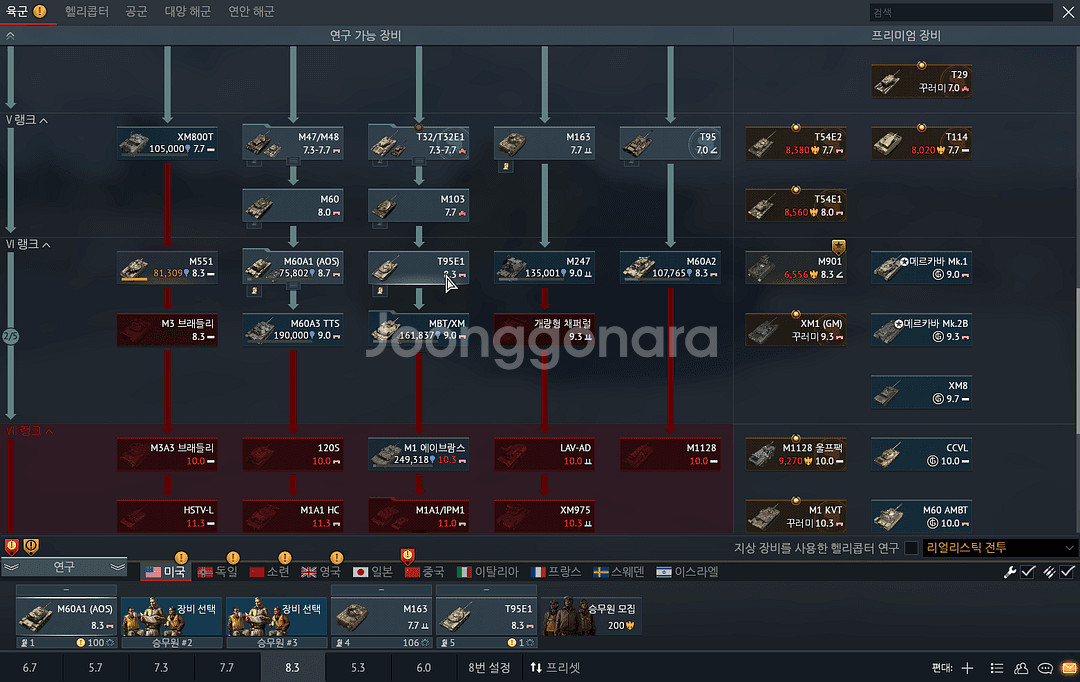The height and width of the screenshot is (682, 1080).
Task: Open the orange mail envelope icon
Action: click(1069, 668)
